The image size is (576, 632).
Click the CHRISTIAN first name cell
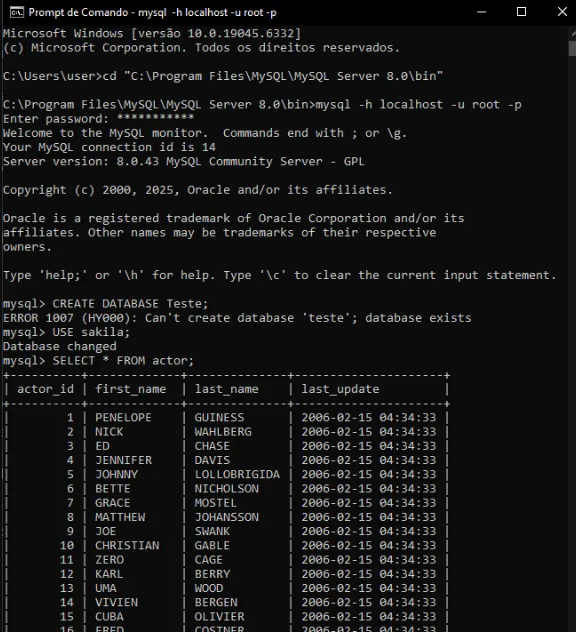(x=127, y=545)
